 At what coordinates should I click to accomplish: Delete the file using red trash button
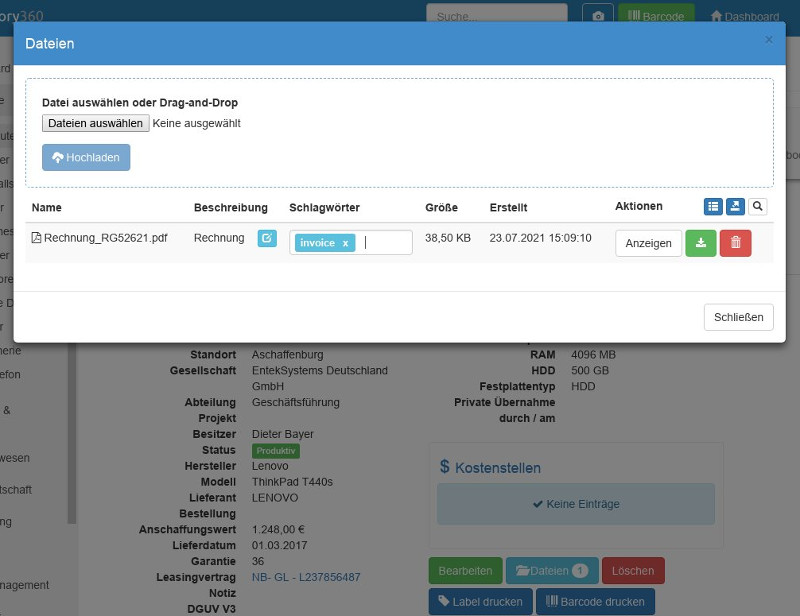(x=735, y=243)
